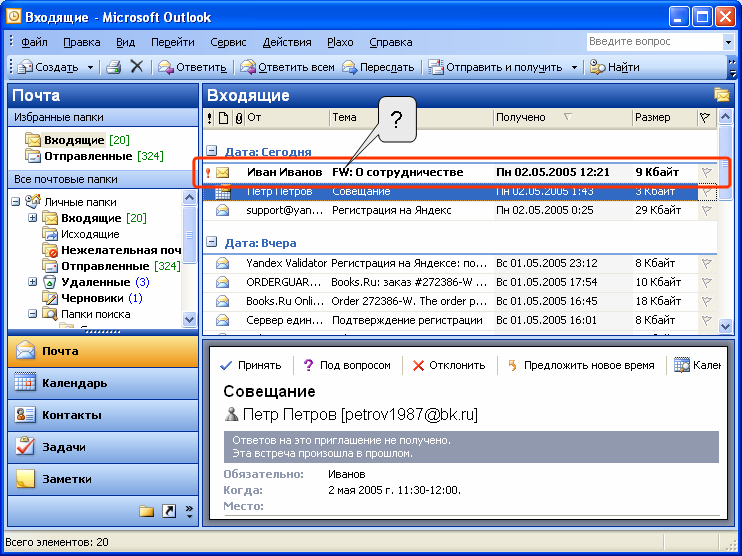Toggle flag on Books.Ru Onli... message
Screen dimensions: 742x556
pos(707,301)
